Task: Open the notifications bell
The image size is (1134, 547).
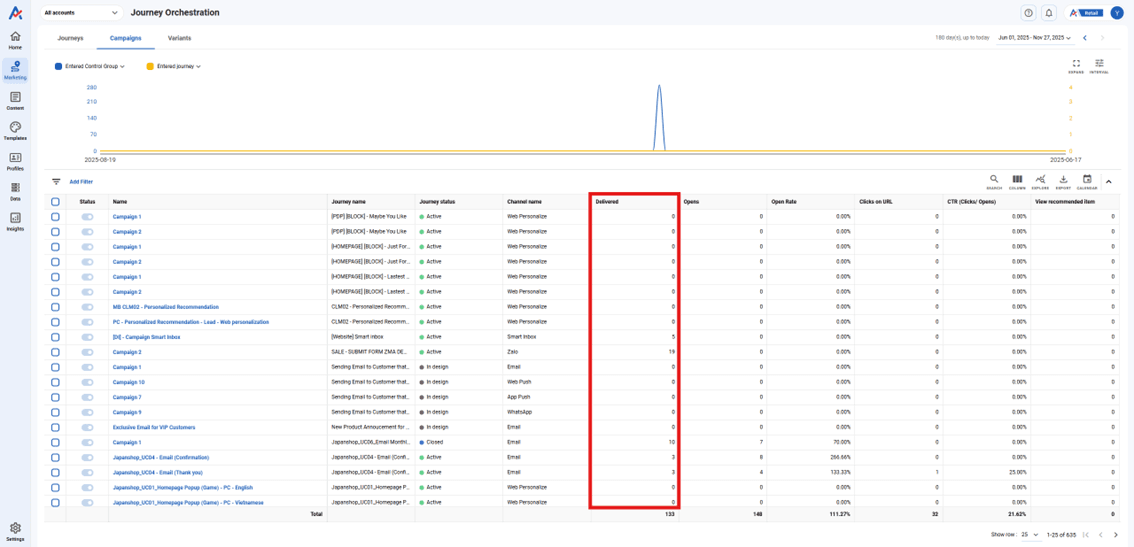Action: tap(1049, 13)
